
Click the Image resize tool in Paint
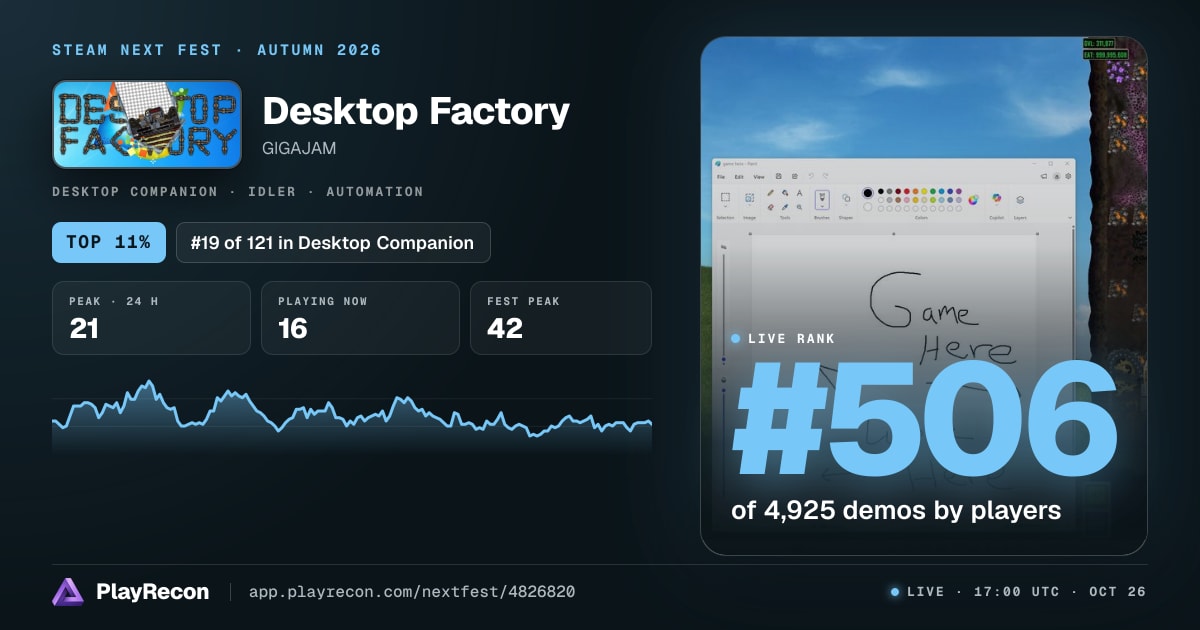pyautogui.click(x=749, y=197)
